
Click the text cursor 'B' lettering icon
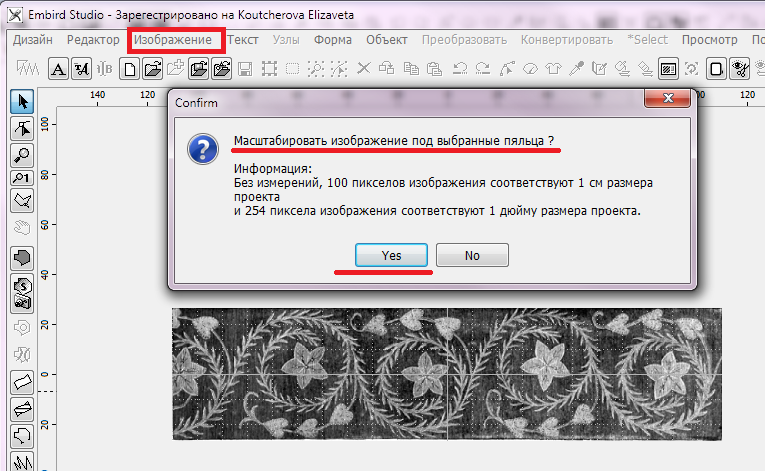pyautogui.click(x=104, y=69)
